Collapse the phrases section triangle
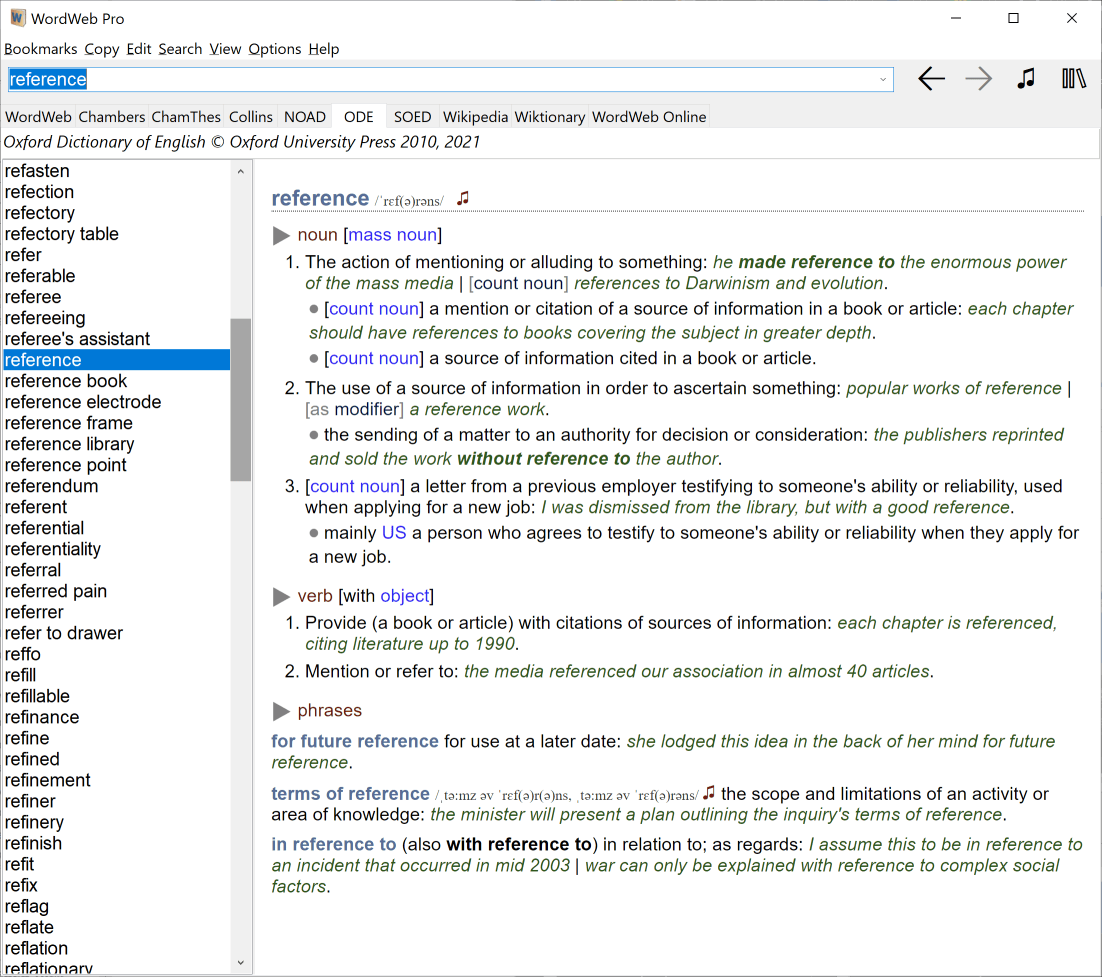This screenshot has height=977, width=1102. click(281, 712)
